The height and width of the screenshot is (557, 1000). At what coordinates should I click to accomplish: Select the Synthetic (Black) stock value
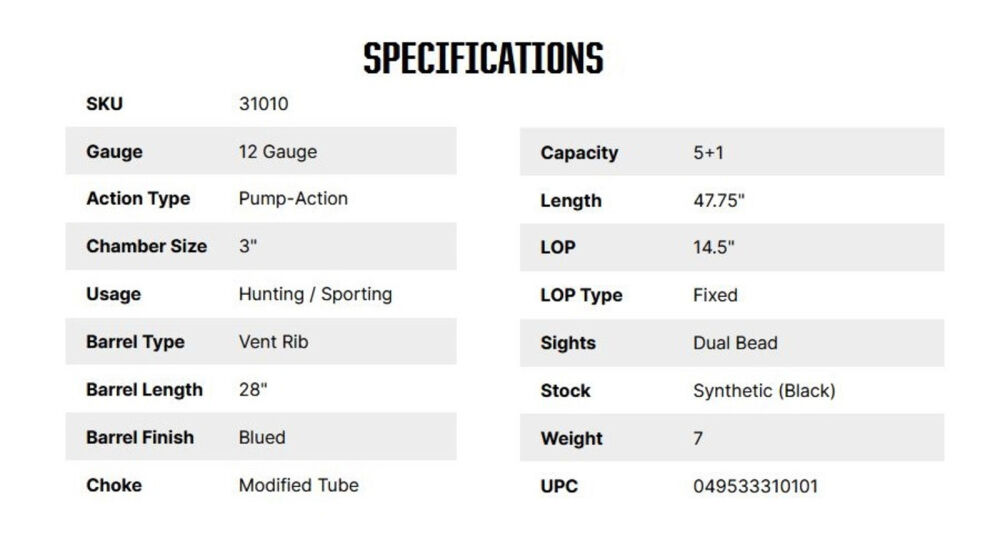764,390
